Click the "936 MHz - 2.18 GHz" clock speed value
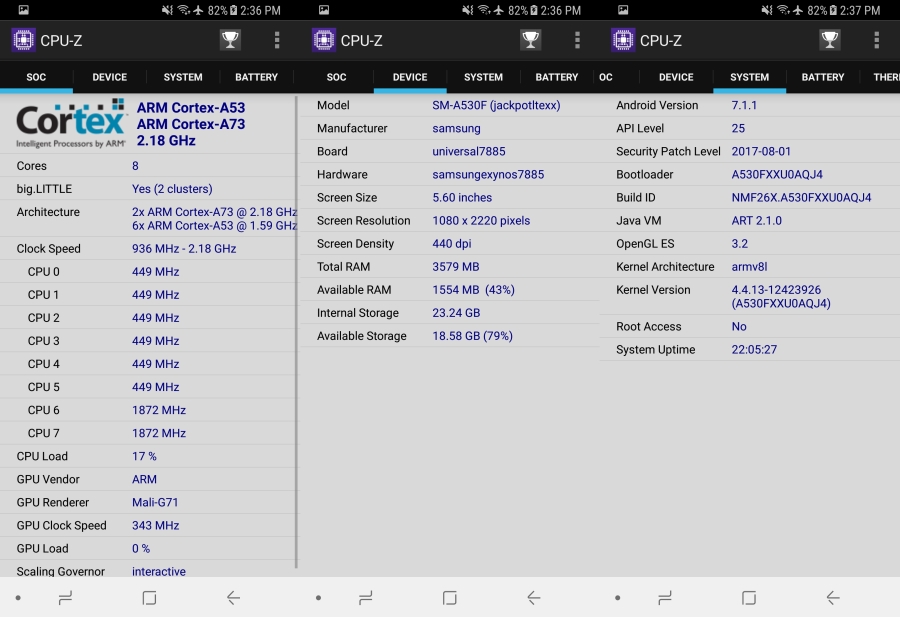The width and height of the screenshot is (900, 617). (x=184, y=249)
